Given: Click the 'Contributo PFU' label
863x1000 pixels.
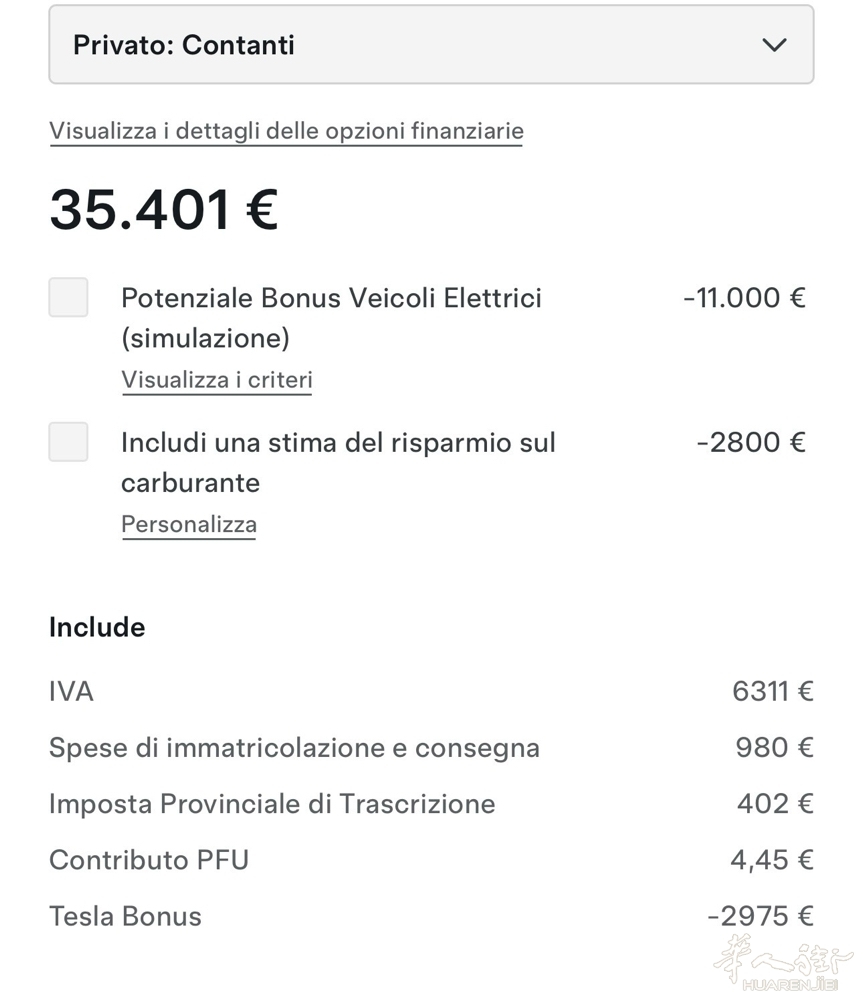Looking at the screenshot, I should [x=149, y=860].
